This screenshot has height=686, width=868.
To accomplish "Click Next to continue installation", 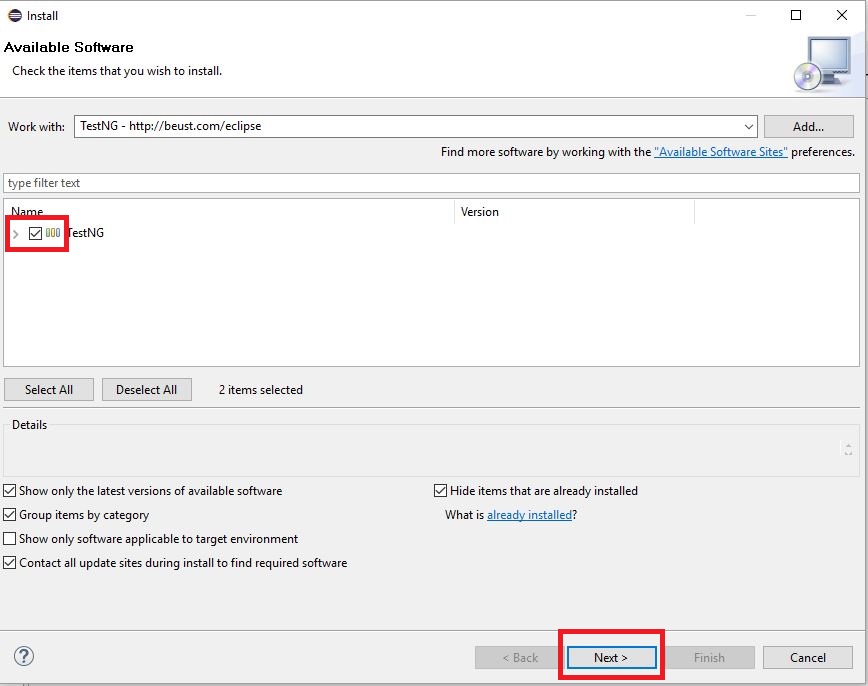I will (x=611, y=657).
